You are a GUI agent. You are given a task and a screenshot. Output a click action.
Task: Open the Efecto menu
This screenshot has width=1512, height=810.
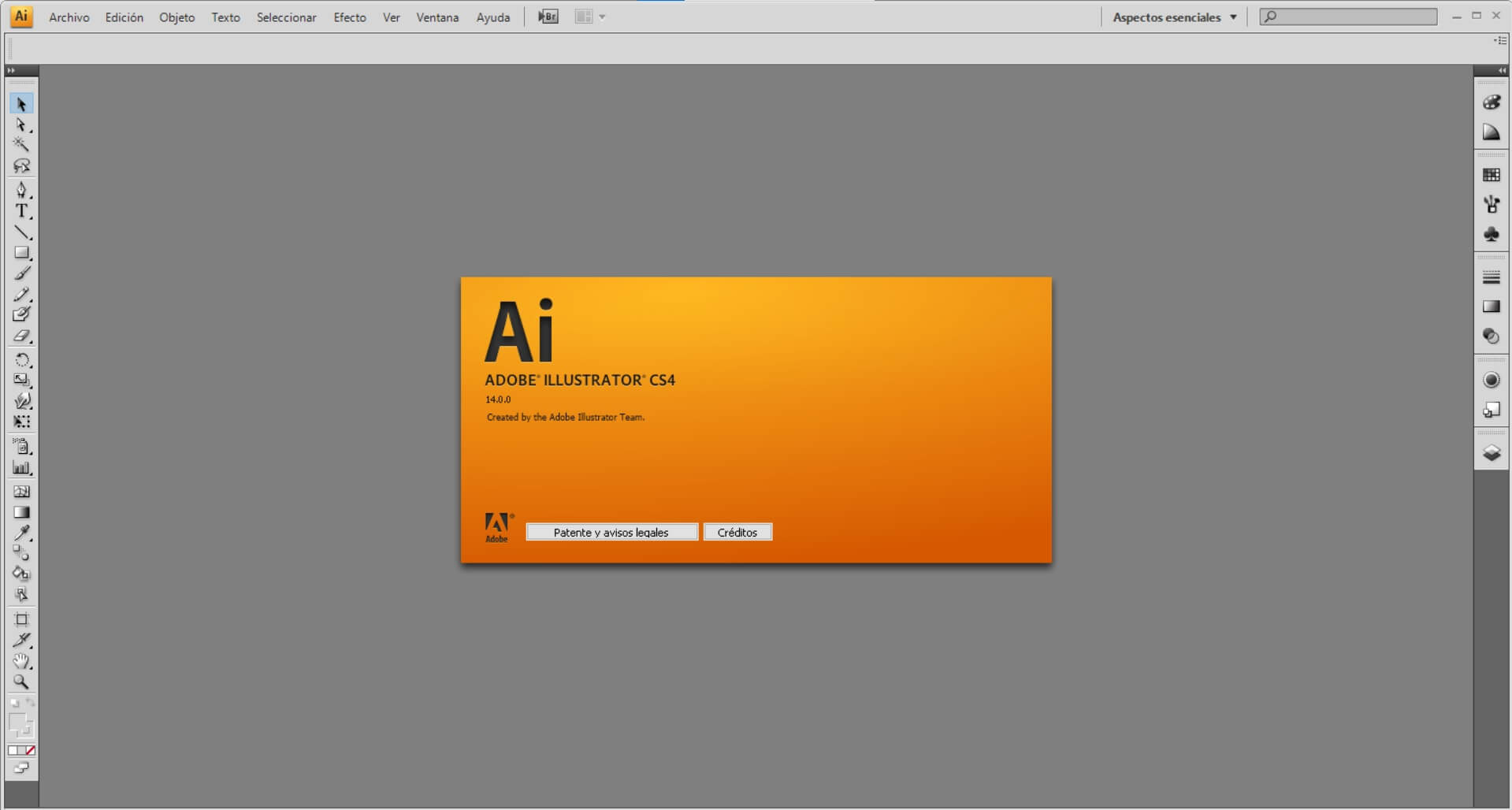[x=349, y=17]
